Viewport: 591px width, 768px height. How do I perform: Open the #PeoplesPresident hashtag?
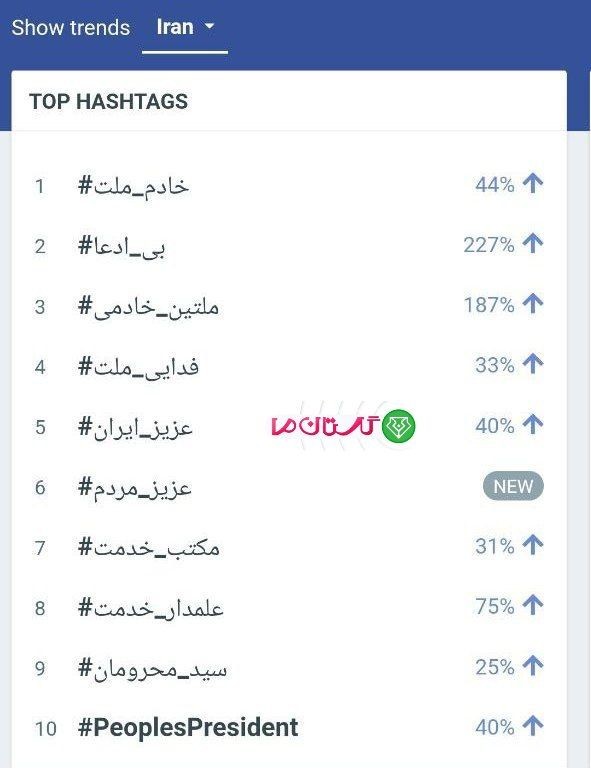188,727
